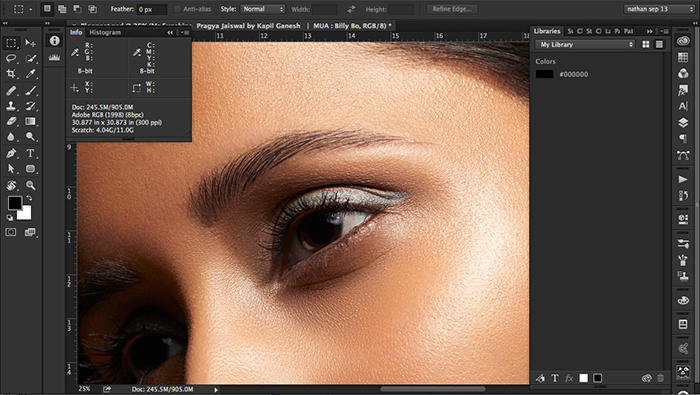Open the Libraries panel flyout menu

click(x=664, y=31)
